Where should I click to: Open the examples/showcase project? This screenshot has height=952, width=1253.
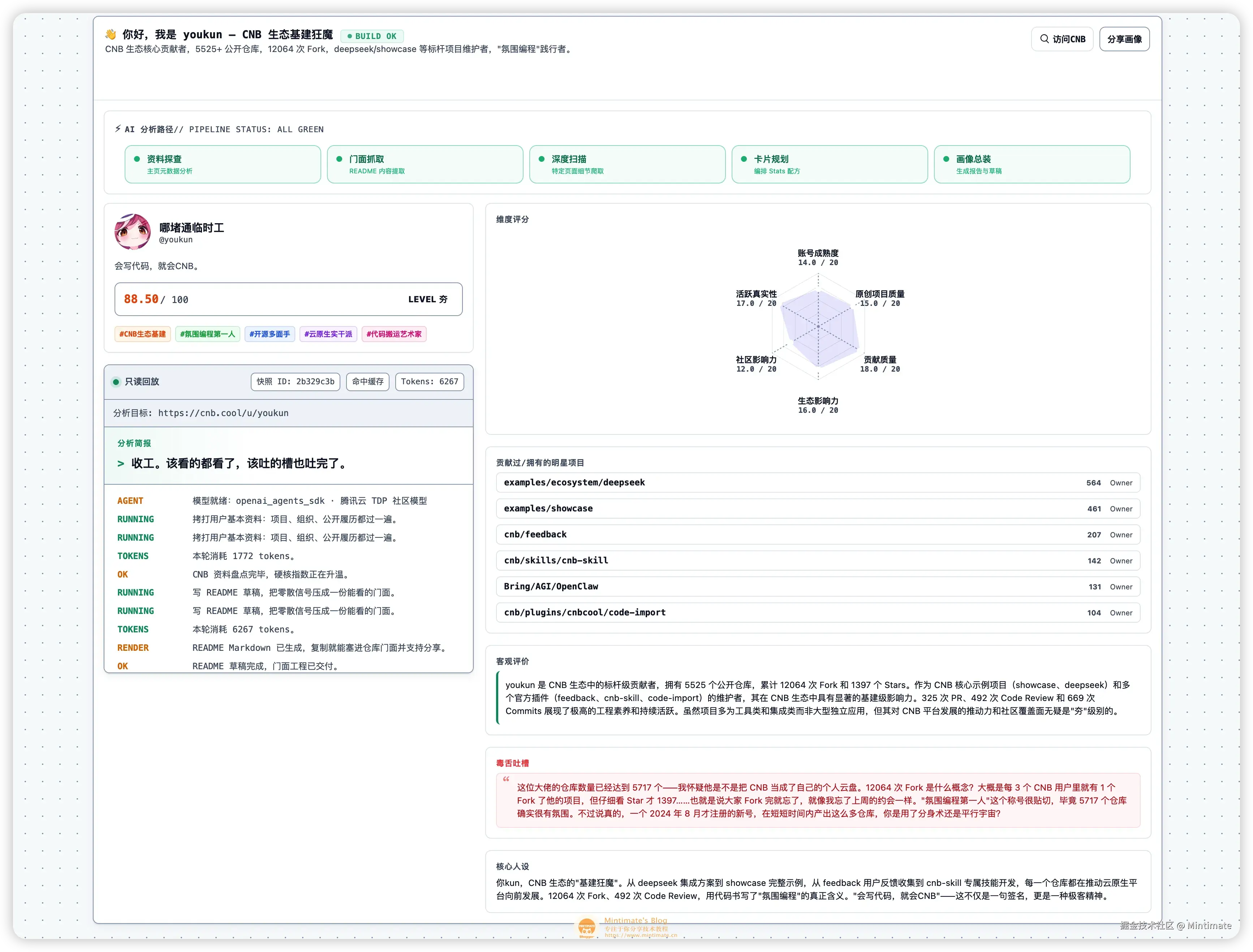point(818,509)
